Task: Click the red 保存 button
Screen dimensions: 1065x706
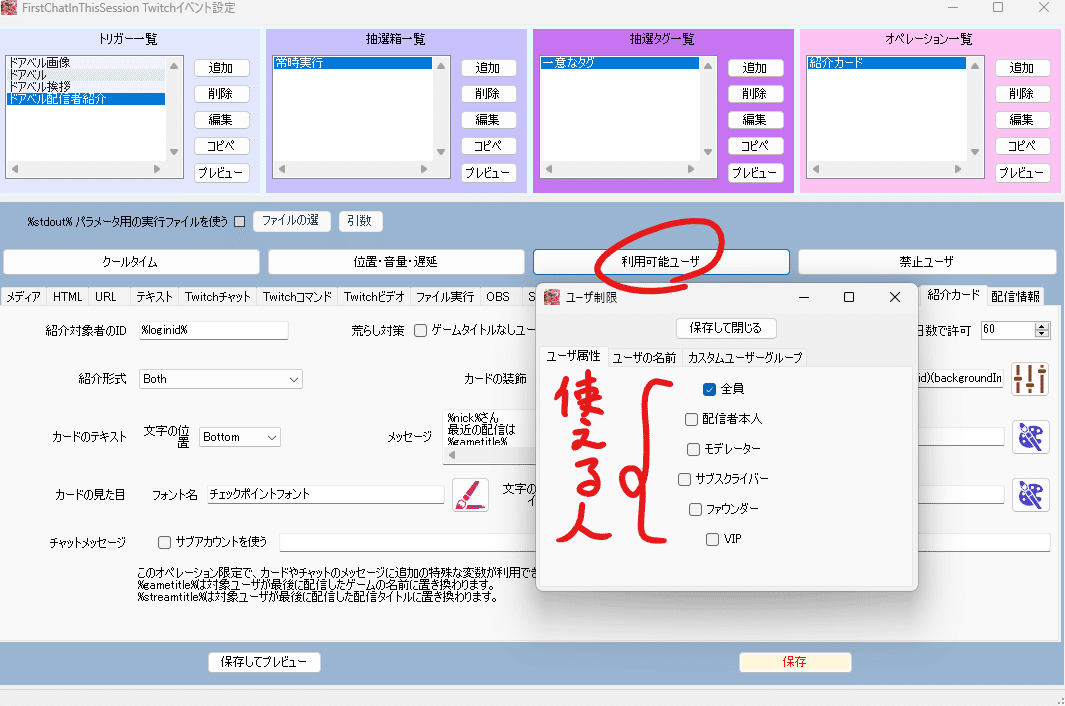Action: coord(795,662)
